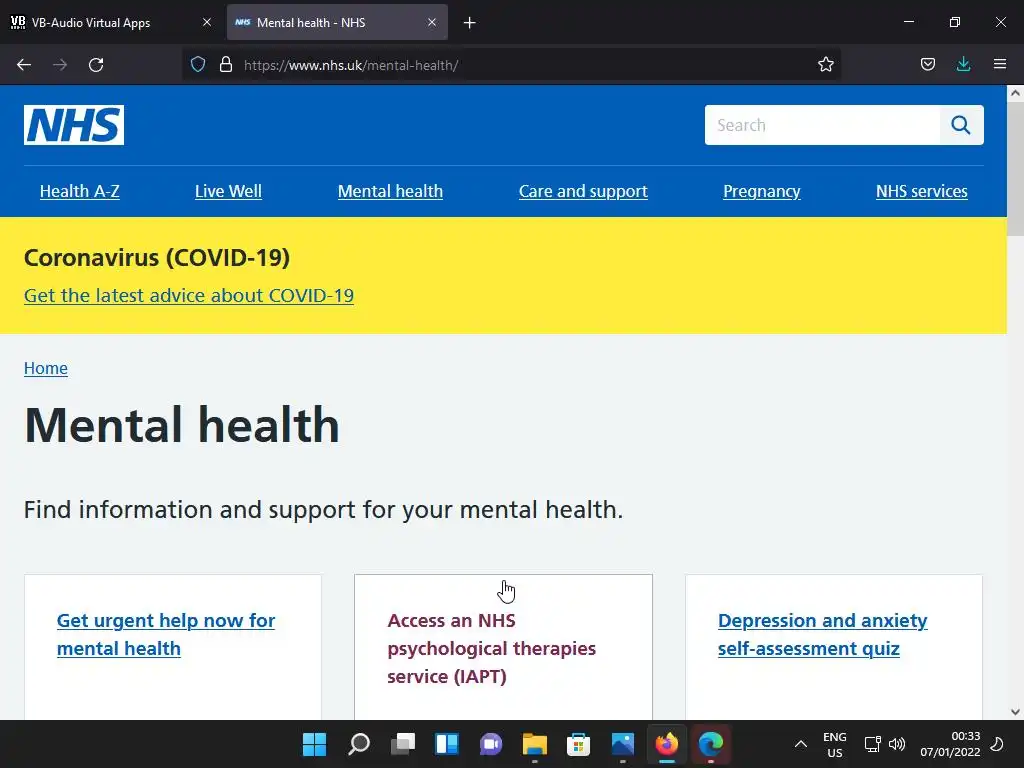Viewport: 1024px width, 768px height.
Task: Open Health A-Z navigation link
Action: [80, 191]
